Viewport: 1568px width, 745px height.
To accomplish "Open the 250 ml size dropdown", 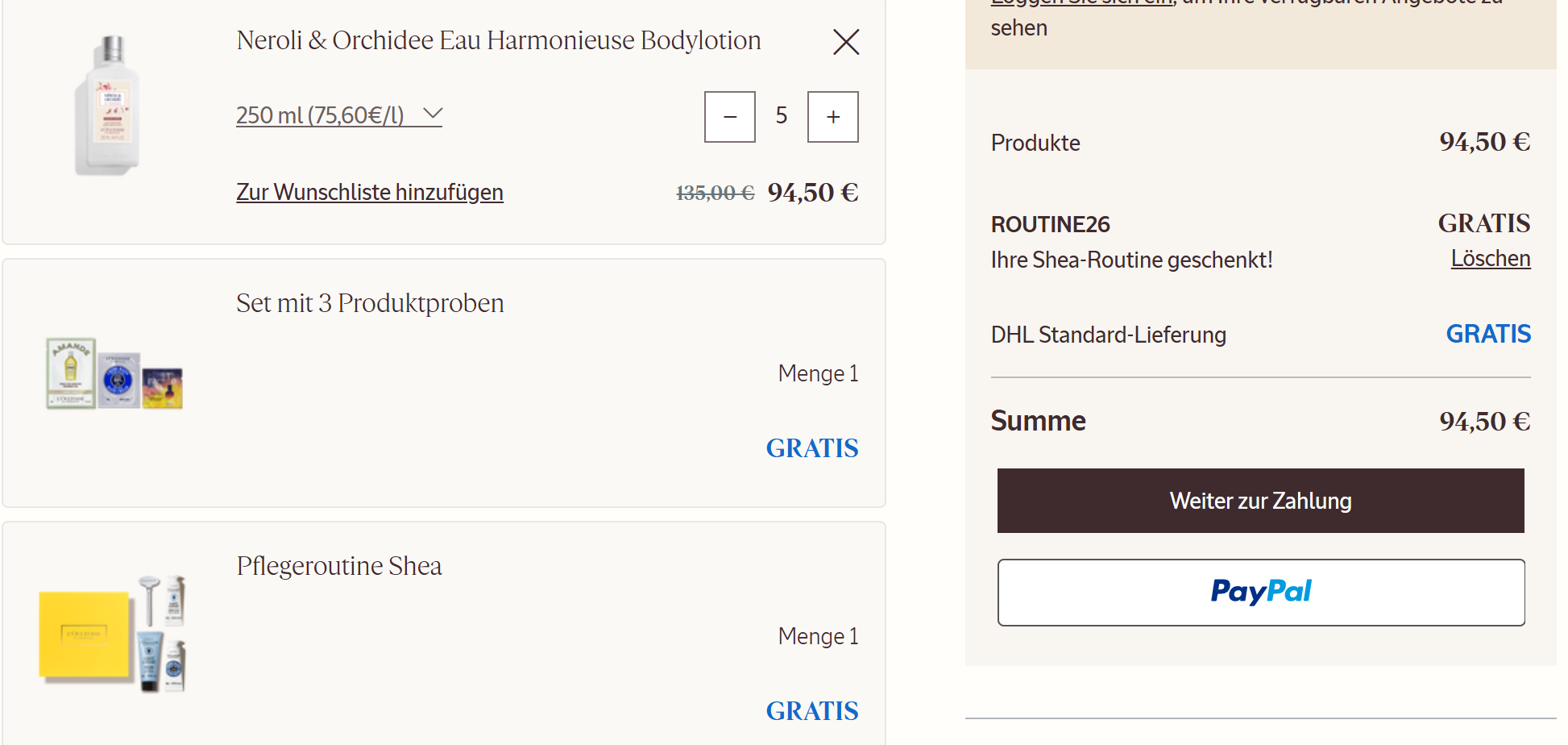I will pyautogui.click(x=339, y=115).
